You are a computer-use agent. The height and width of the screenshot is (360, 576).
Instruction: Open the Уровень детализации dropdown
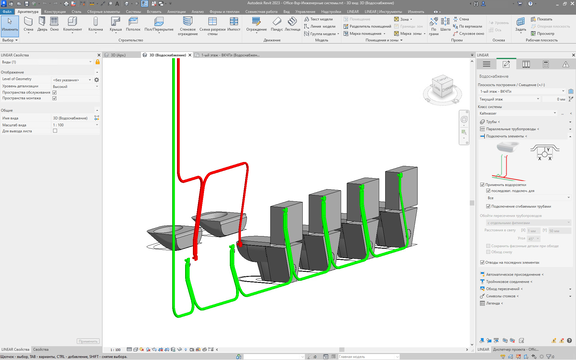pyautogui.click(x=75, y=86)
